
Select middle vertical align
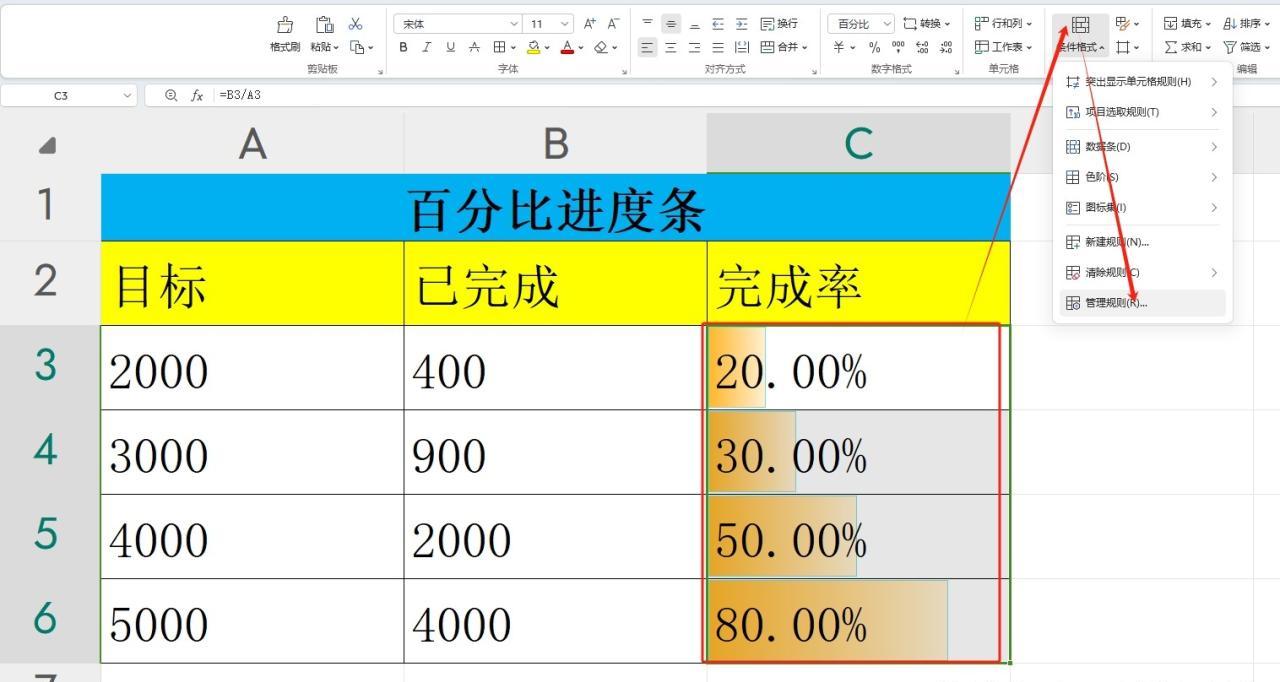click(671, 23)
